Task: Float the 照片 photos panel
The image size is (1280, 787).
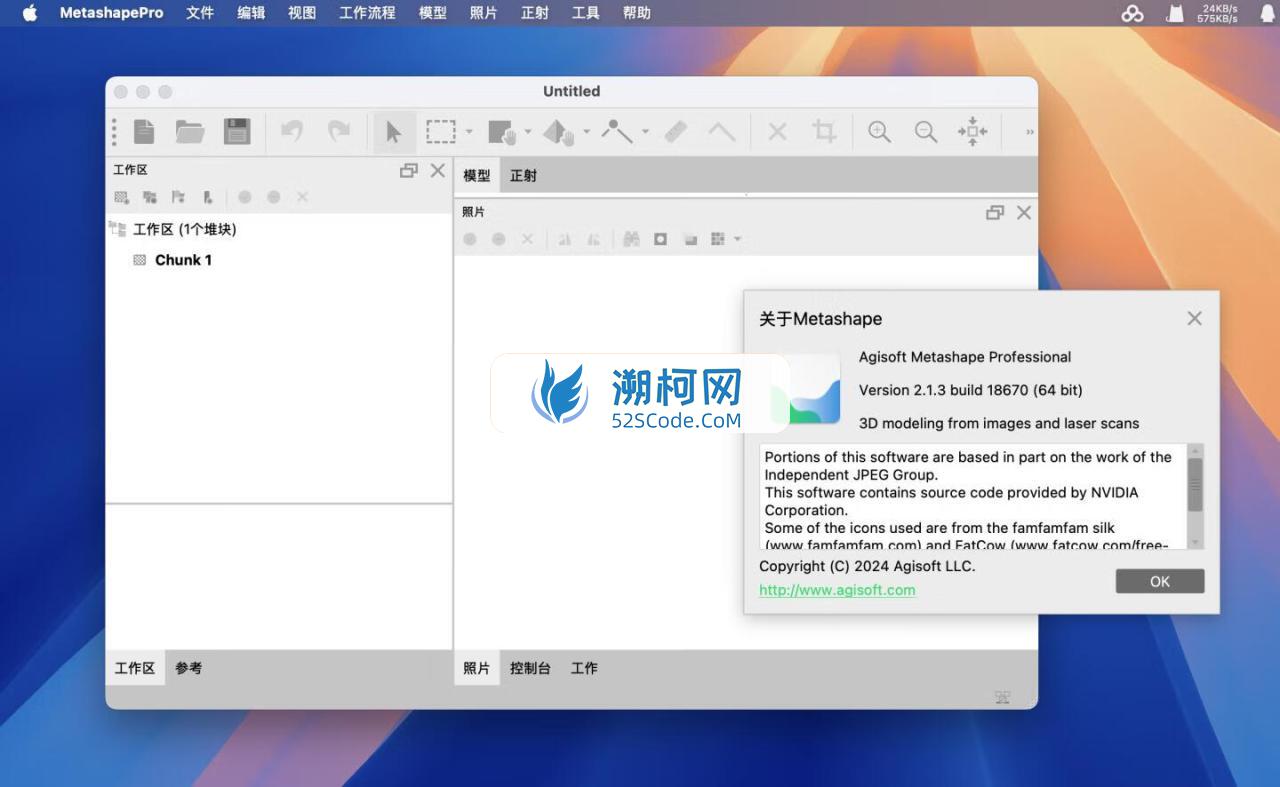Action: (994, 212)
